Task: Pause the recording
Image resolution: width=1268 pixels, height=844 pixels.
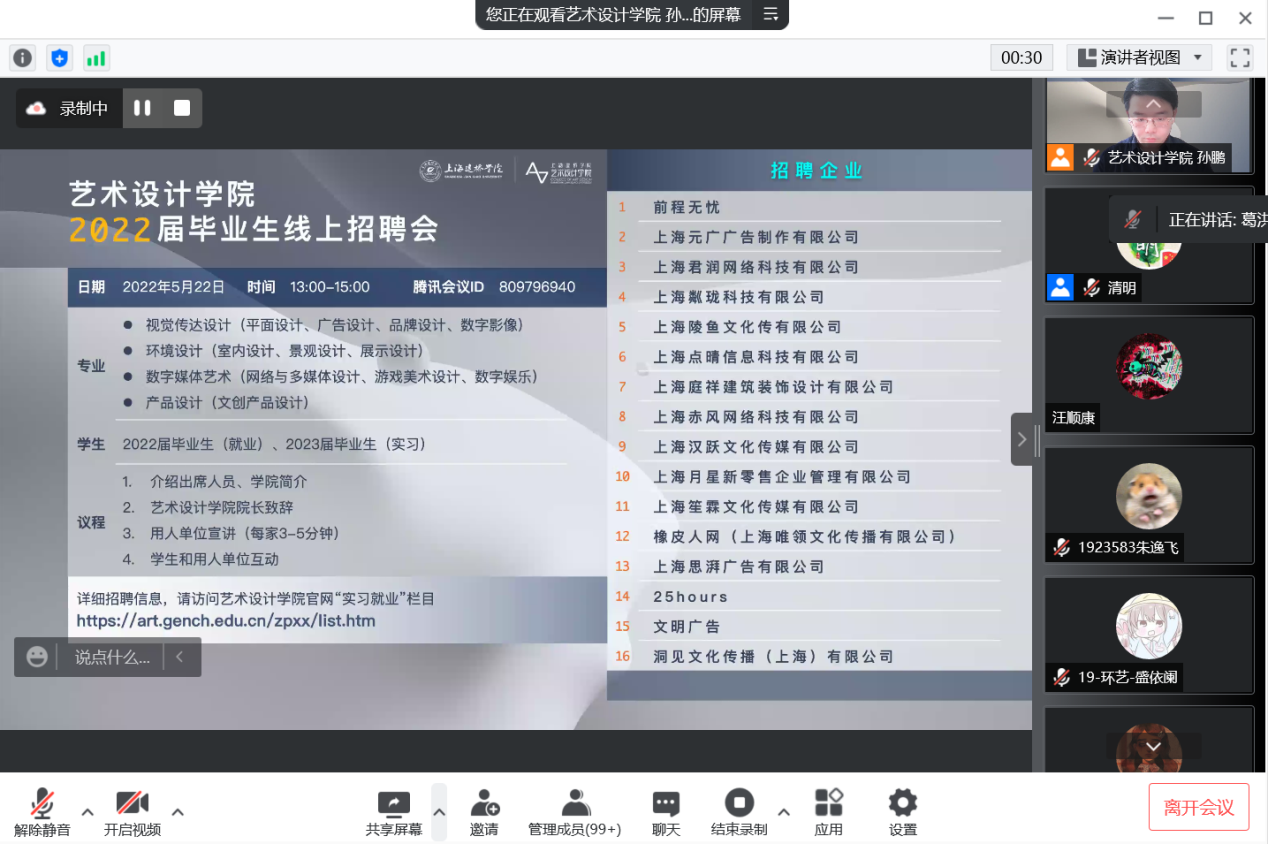Action: (x=142, y=108)
